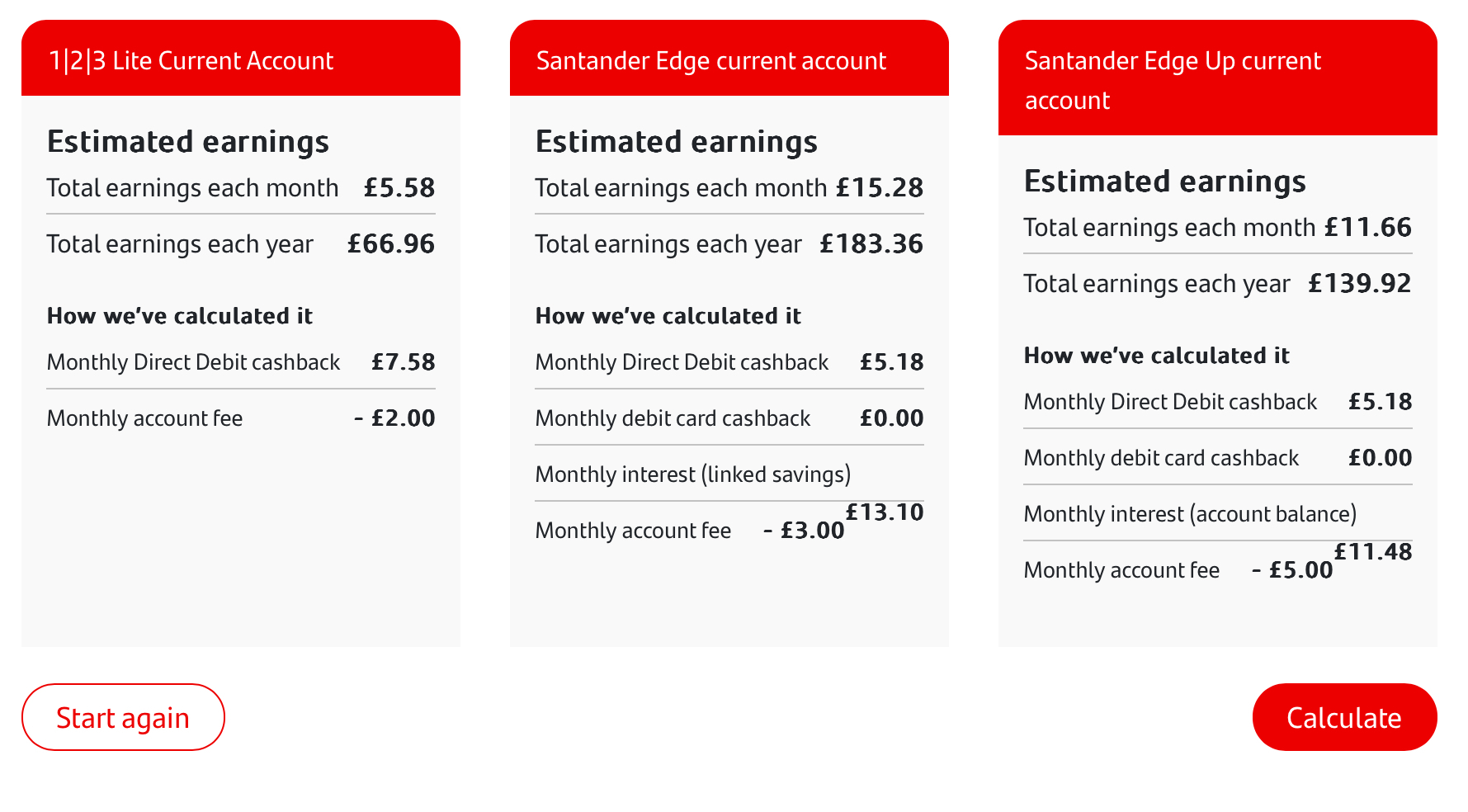This screenshot has width=1468, height=812.
Task: Click the Monthly interest (linked savings) row
Action: [729, 474]
